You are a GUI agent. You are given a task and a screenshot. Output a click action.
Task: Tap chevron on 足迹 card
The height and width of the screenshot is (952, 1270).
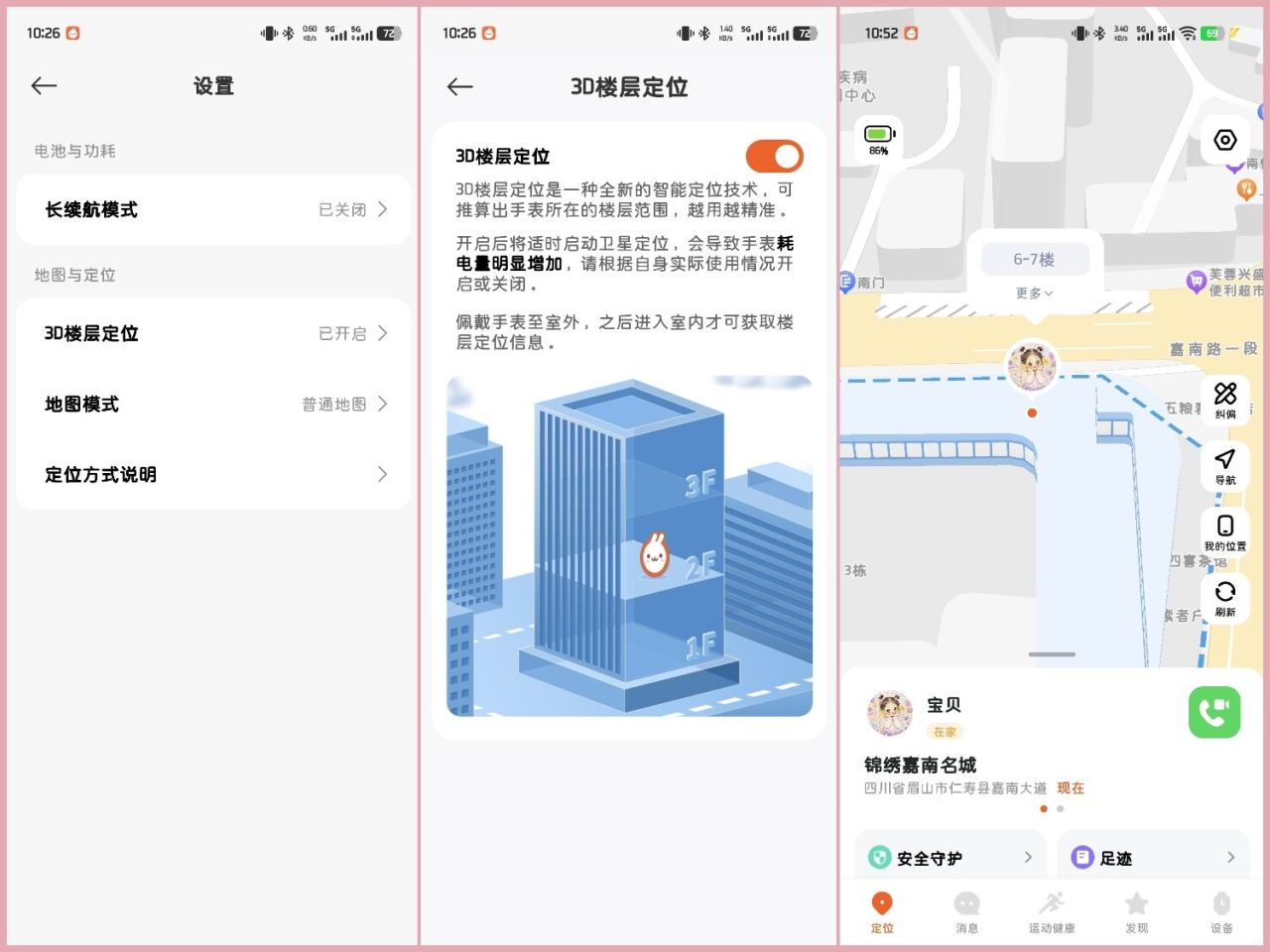click(1230, 857)
